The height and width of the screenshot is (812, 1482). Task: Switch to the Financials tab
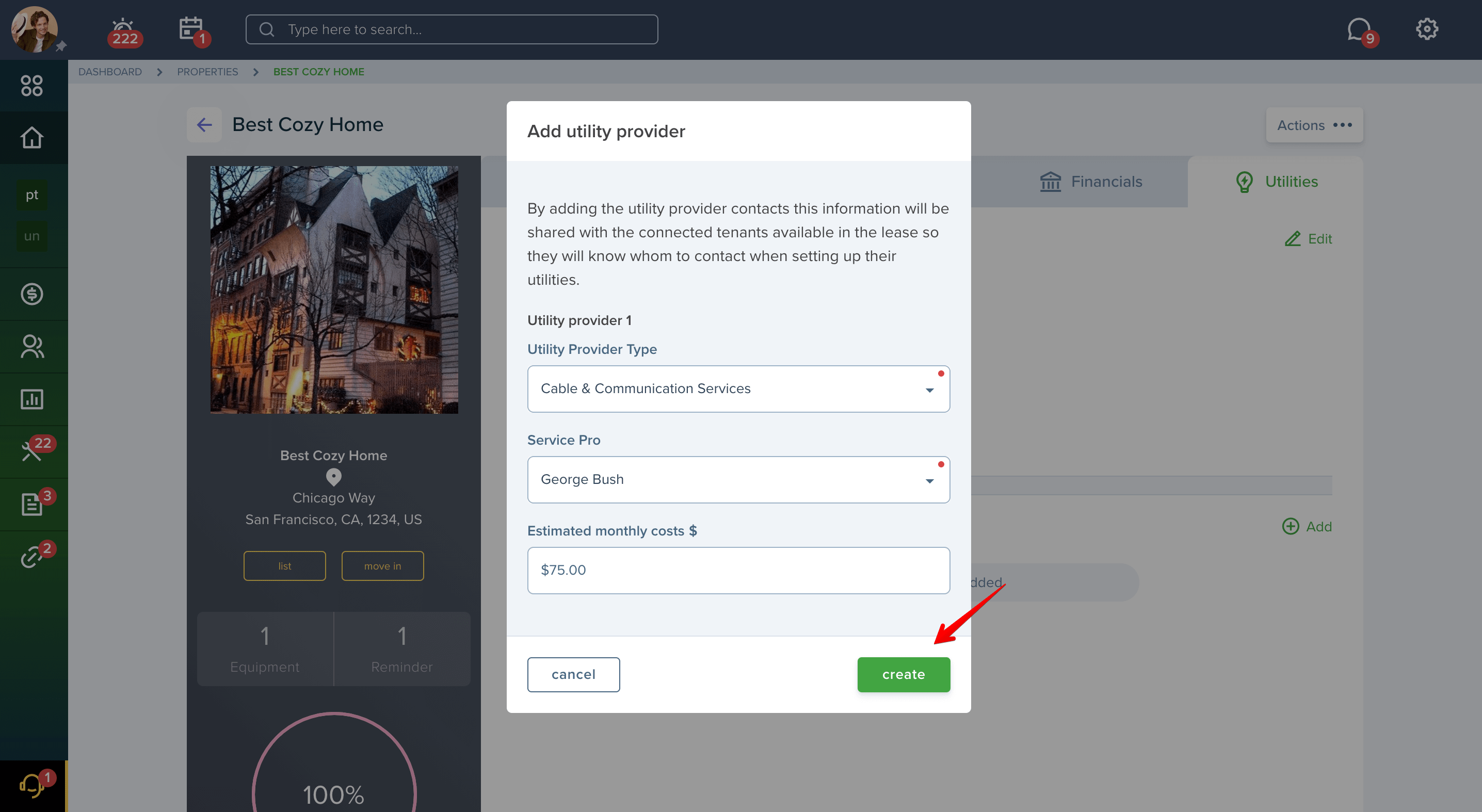(1091, 182)
